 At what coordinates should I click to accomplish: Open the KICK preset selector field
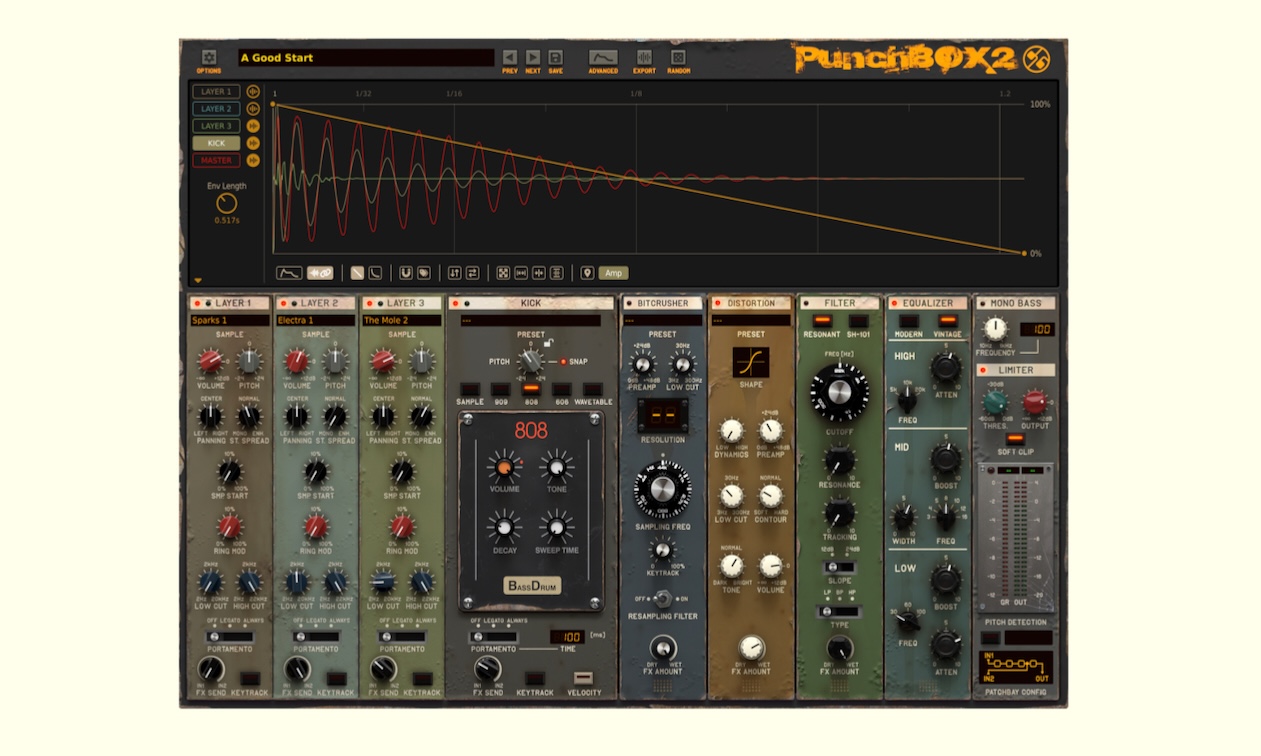[x=531, y=321]
